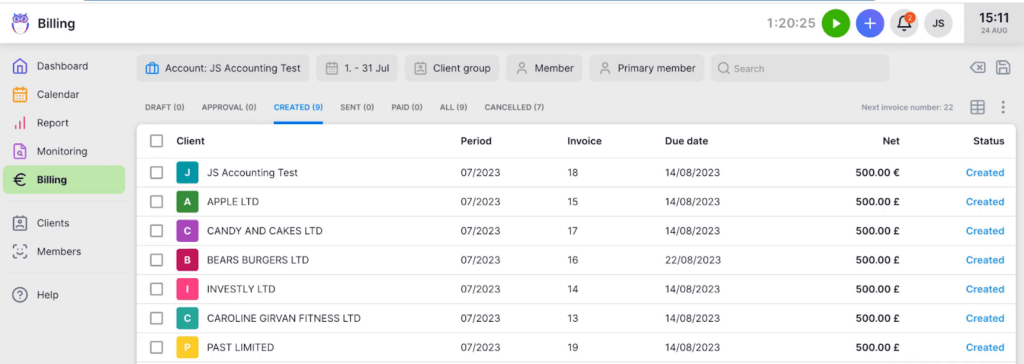
Task: Click due date 22/08/2023
Action: pyautogui.click(x=692, y=260)
